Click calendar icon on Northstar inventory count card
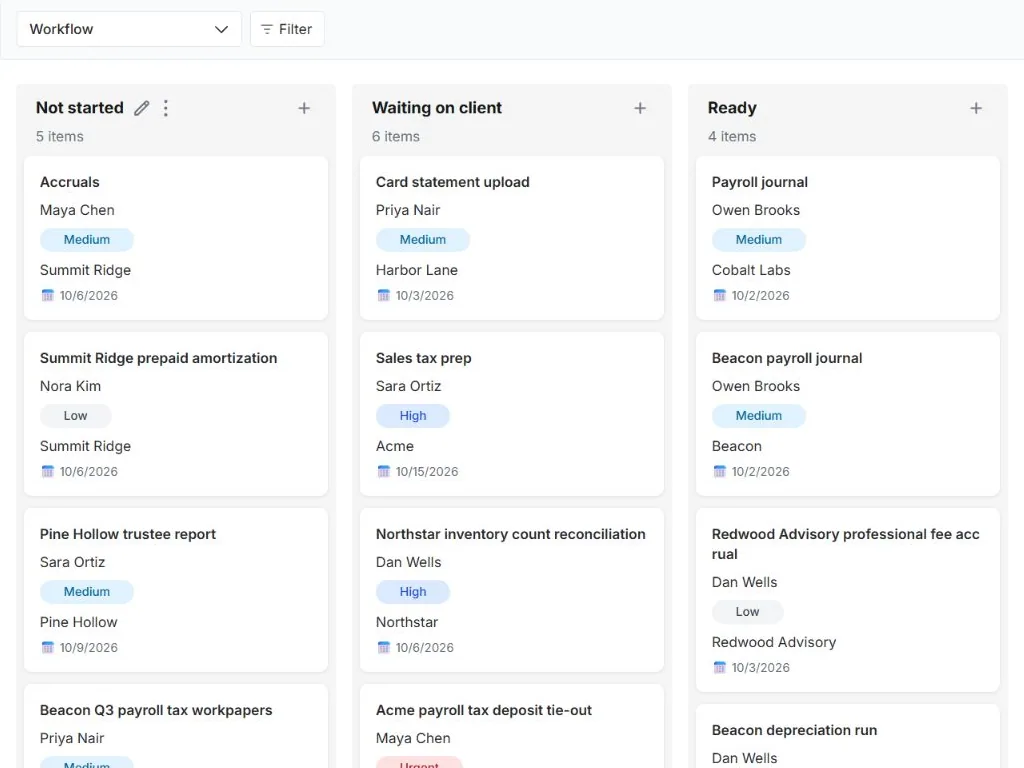The width and height of the screenshot is (1024, 768). point(383,647)
